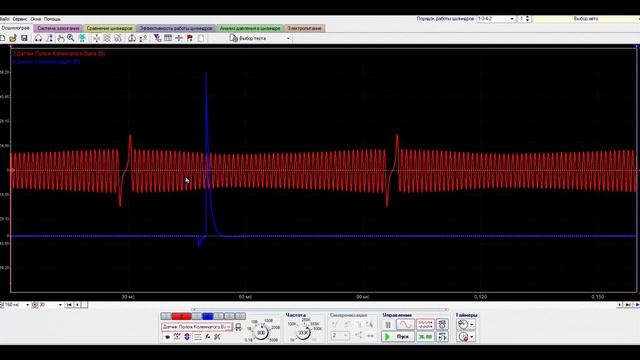Switch to the Электропитание tab
This screenshot has height=360, width=640.
tap(304, 28)
